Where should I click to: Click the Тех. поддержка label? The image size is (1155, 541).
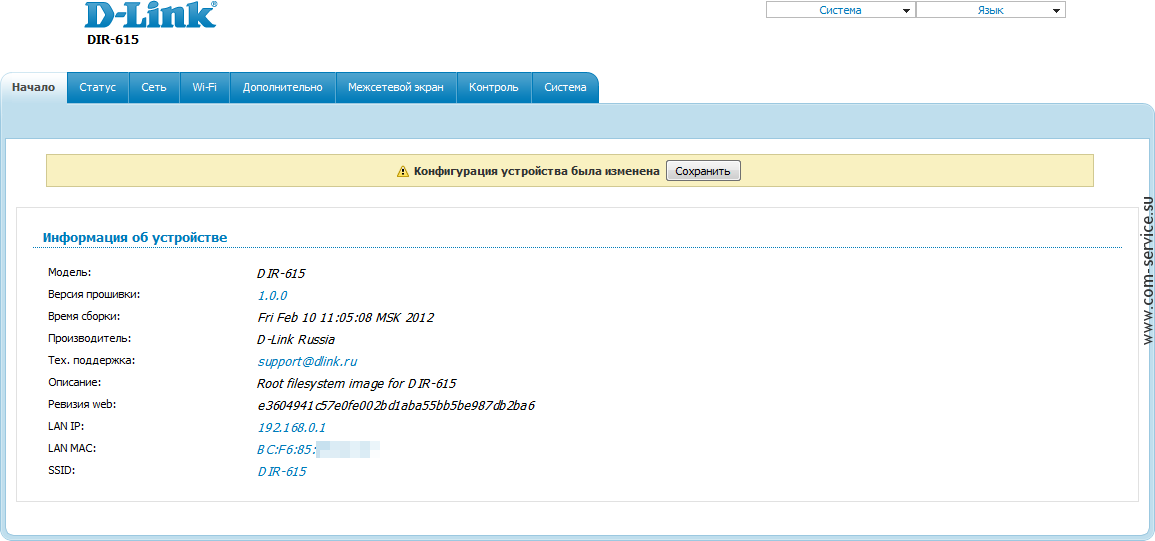pyautogui.click(x=92, y=360)
